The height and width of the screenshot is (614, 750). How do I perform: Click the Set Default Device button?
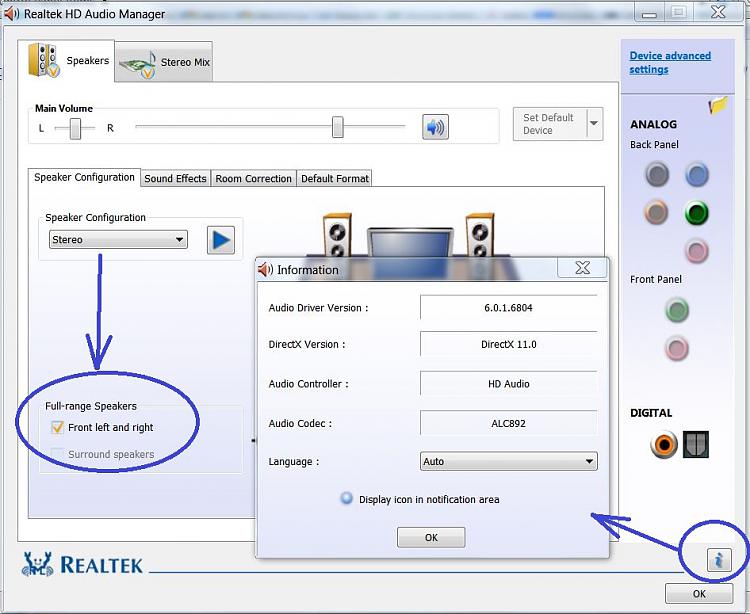pos(550,124)
